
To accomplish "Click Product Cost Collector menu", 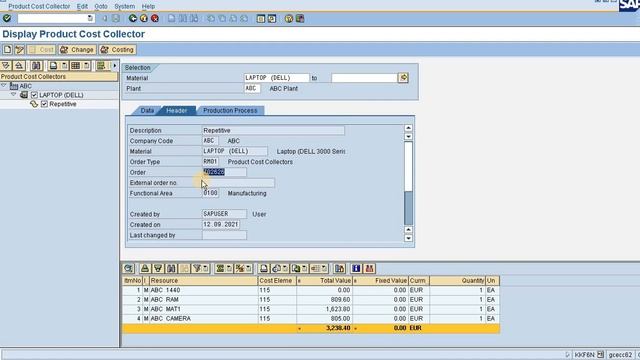I will pyautogui.click(x=39, y=7).
